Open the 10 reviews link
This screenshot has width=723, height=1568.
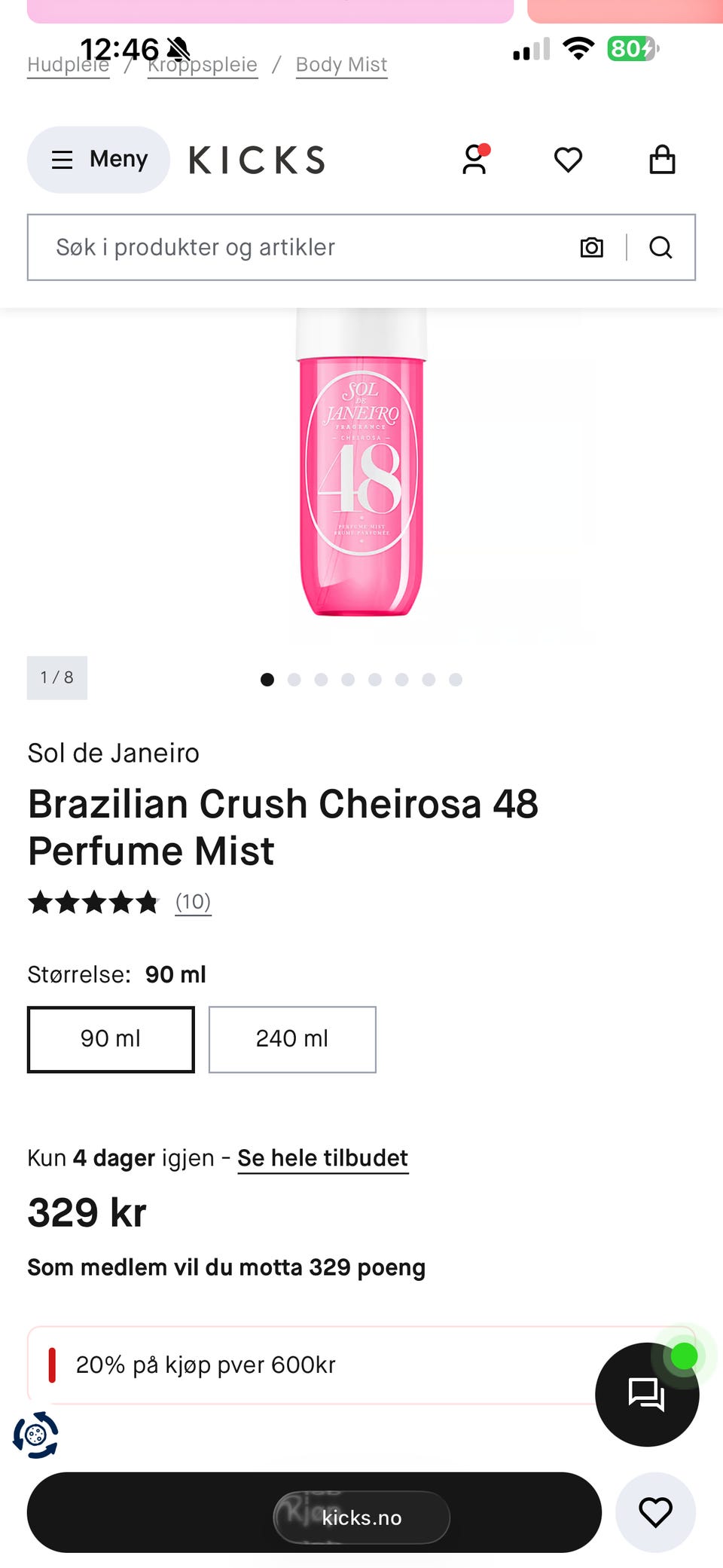click(x=193, y=902)
